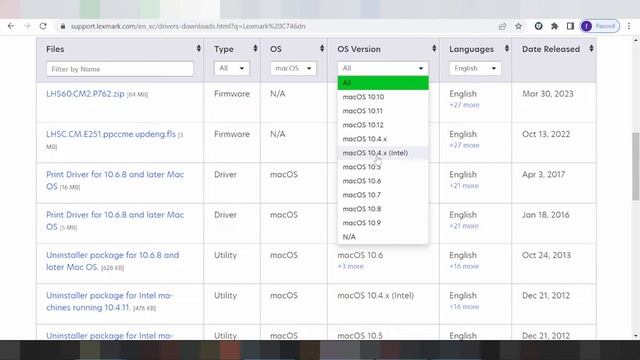Click the address bar URL support.lexmark.com
The image size is (640, 360).
click(x=188, y=26)
